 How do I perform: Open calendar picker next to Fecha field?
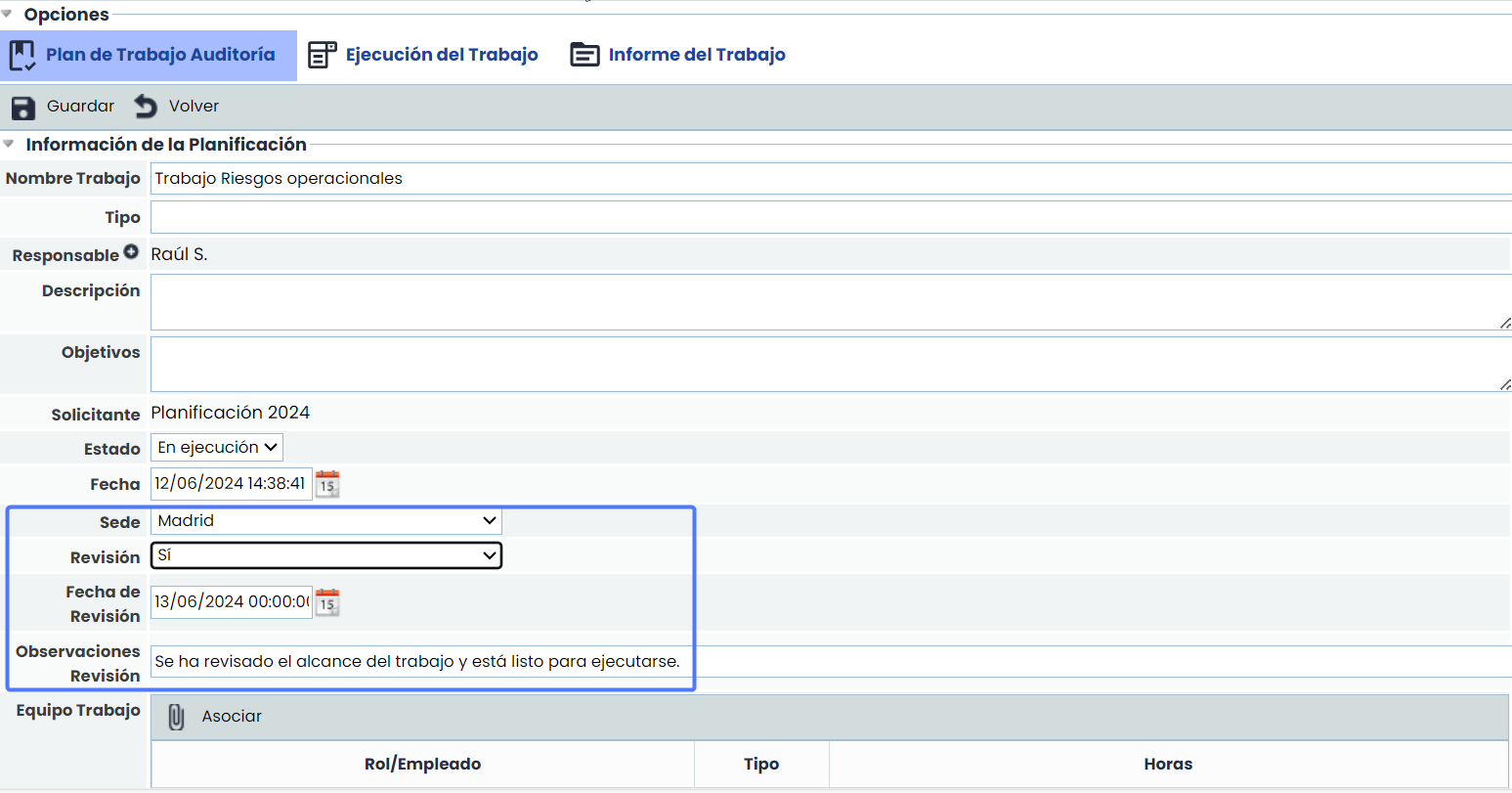pos(327,484)
